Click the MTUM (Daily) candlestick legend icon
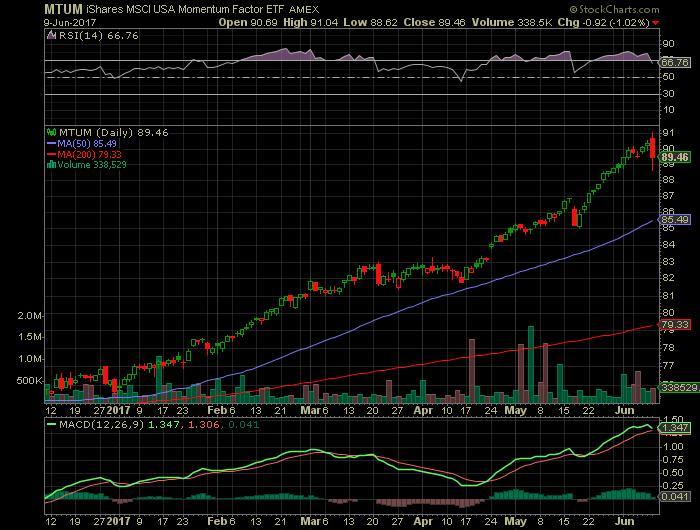This screenshot has width=700, height=530. pos(51,132)
